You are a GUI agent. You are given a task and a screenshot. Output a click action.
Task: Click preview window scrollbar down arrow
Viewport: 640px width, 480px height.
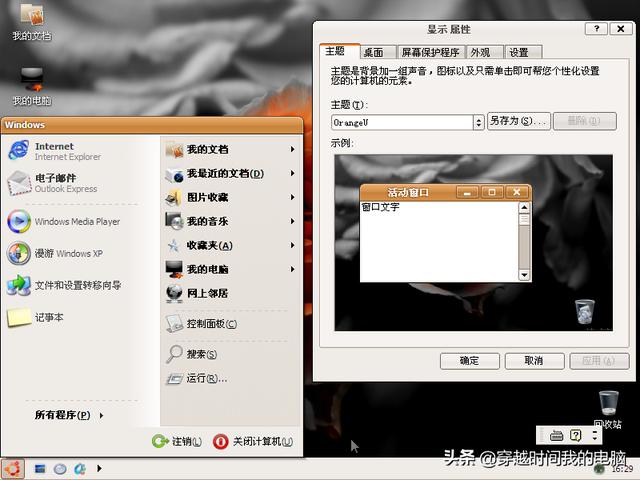524,275
